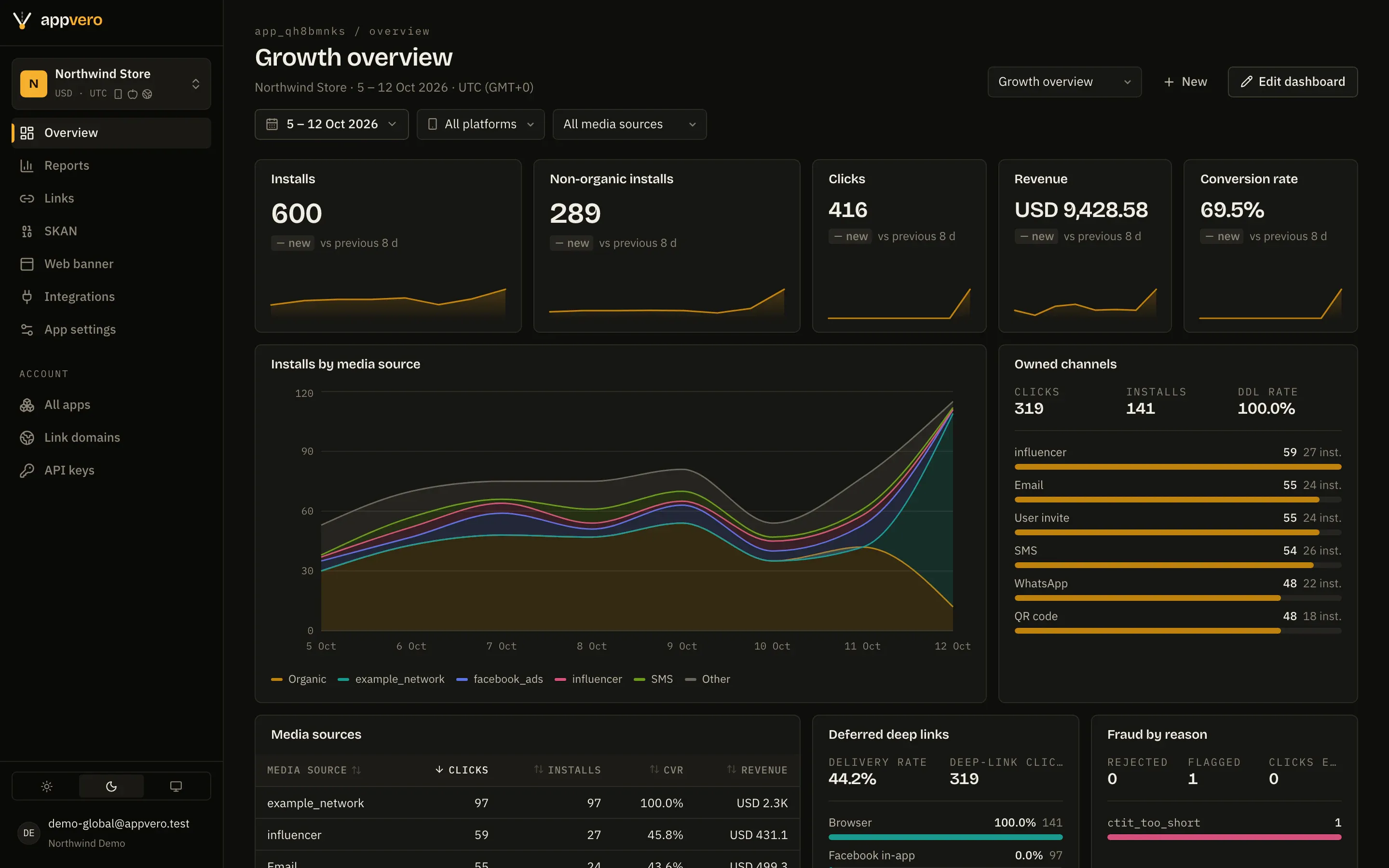This screenshot has width=1389, height=868.
Task: Switch to light theme sun toggle
Action: 46,787
